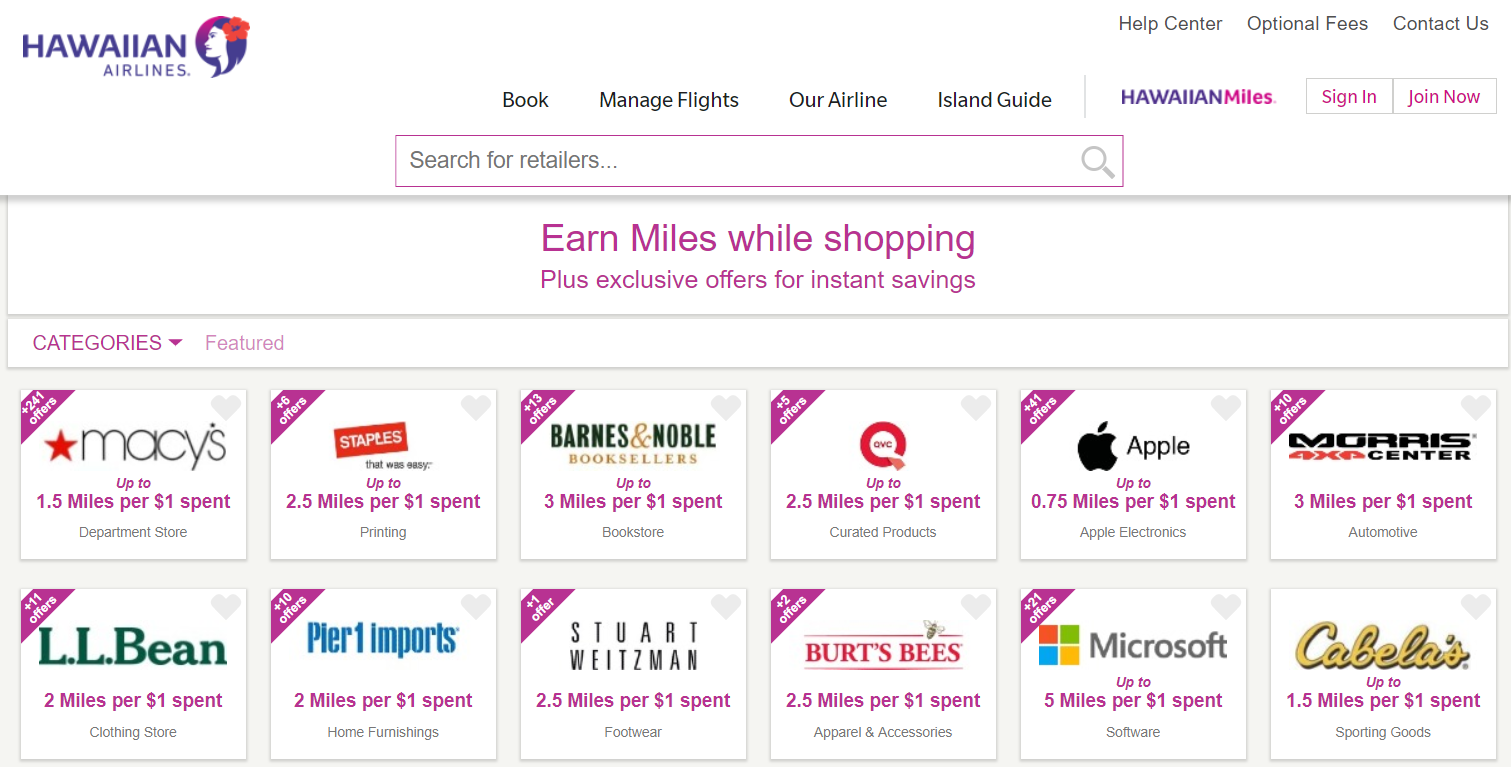Click the Sporting Goods category label

[x=1383, y=732]
